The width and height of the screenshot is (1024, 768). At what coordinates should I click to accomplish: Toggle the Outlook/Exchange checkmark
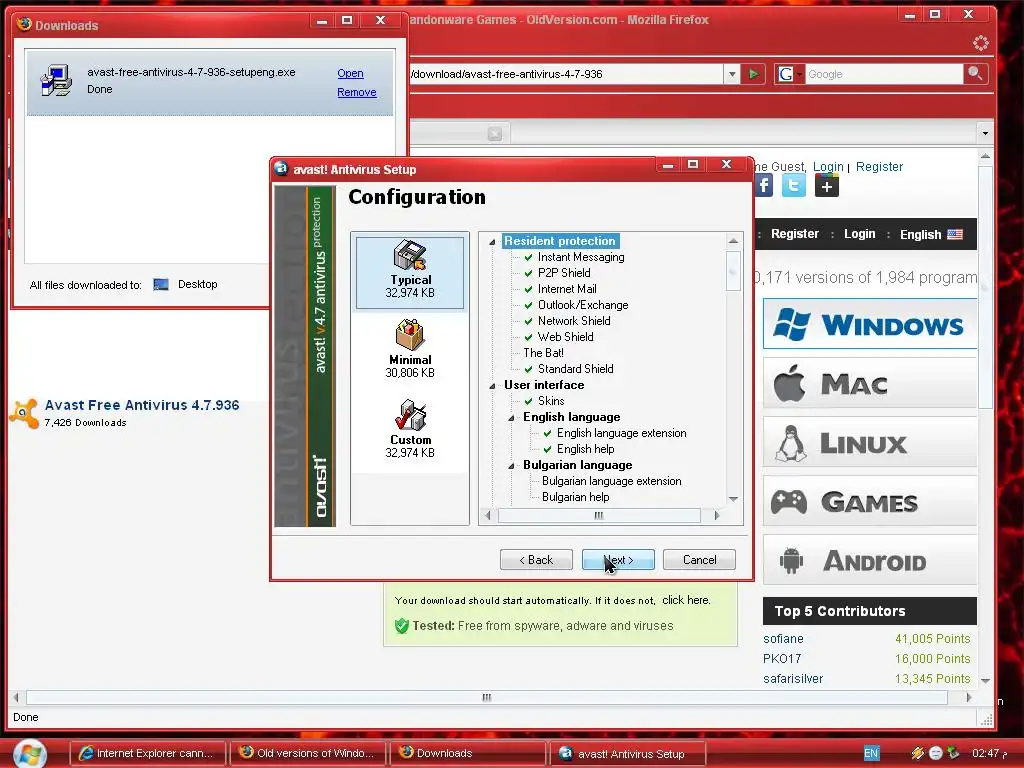click(528, 305)
